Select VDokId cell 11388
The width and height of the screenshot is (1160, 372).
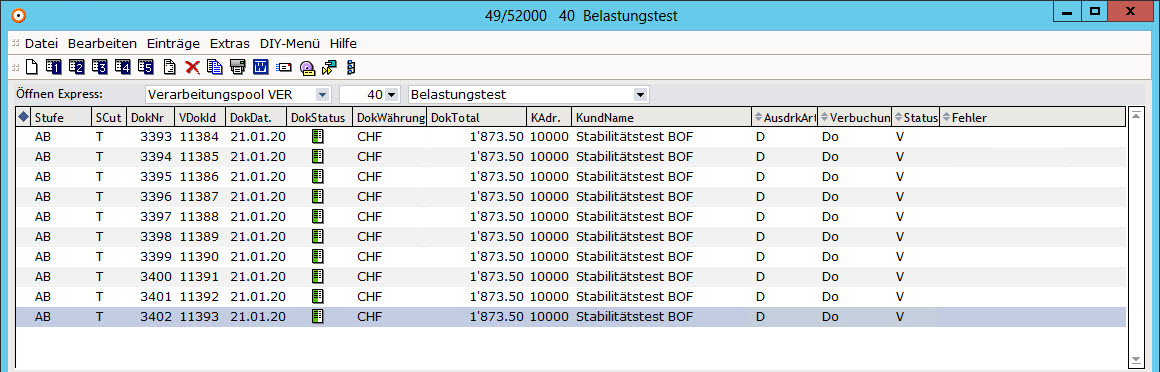200,216
